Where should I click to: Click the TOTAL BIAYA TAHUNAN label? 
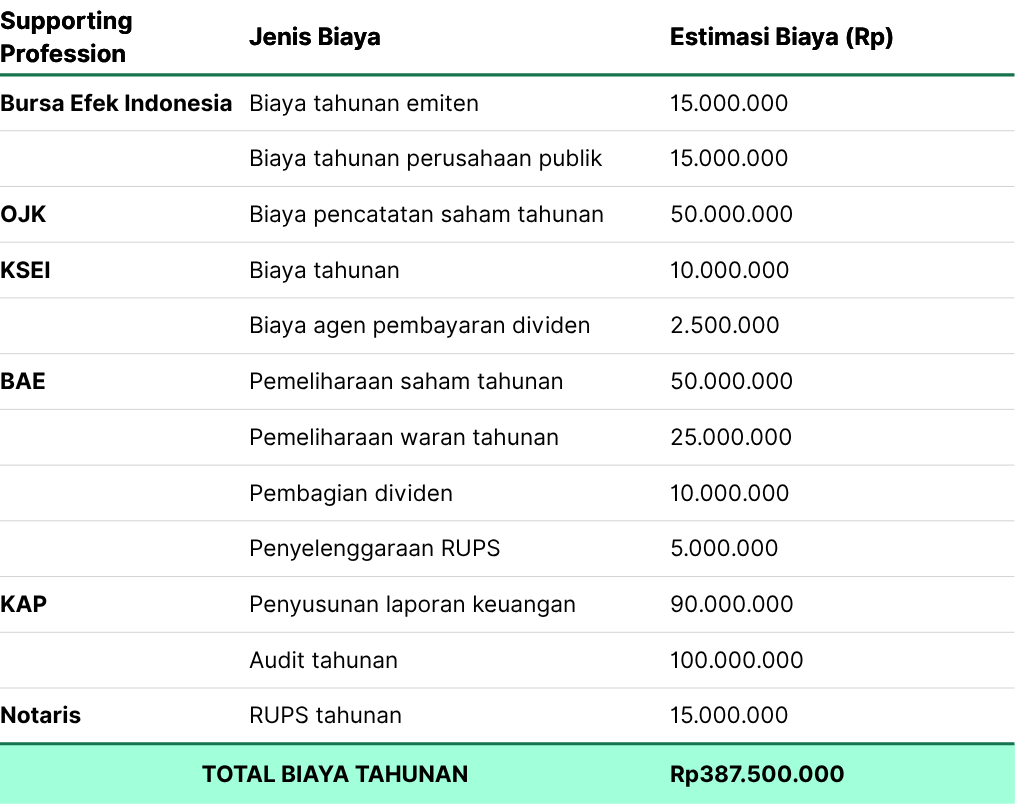[x=335, y=774]
